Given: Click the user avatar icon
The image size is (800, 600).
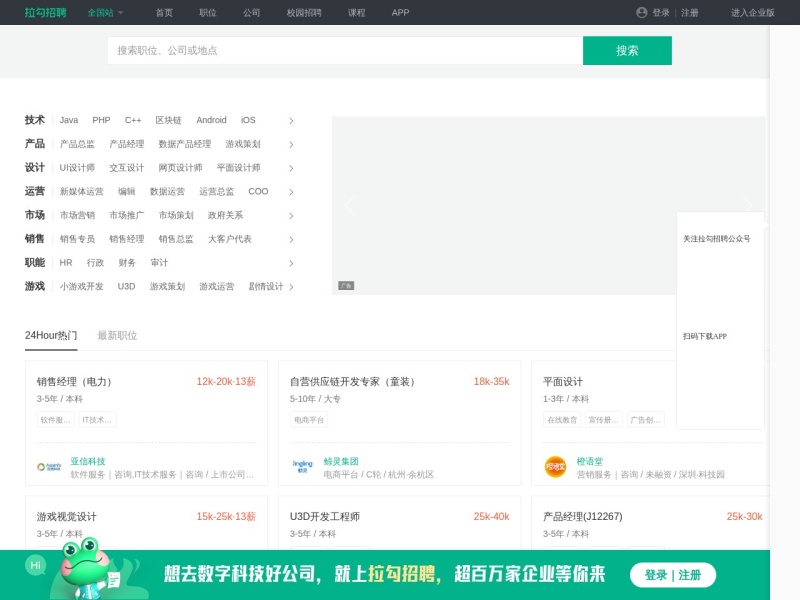Looking at the screenshot, I should pos(642,13).
